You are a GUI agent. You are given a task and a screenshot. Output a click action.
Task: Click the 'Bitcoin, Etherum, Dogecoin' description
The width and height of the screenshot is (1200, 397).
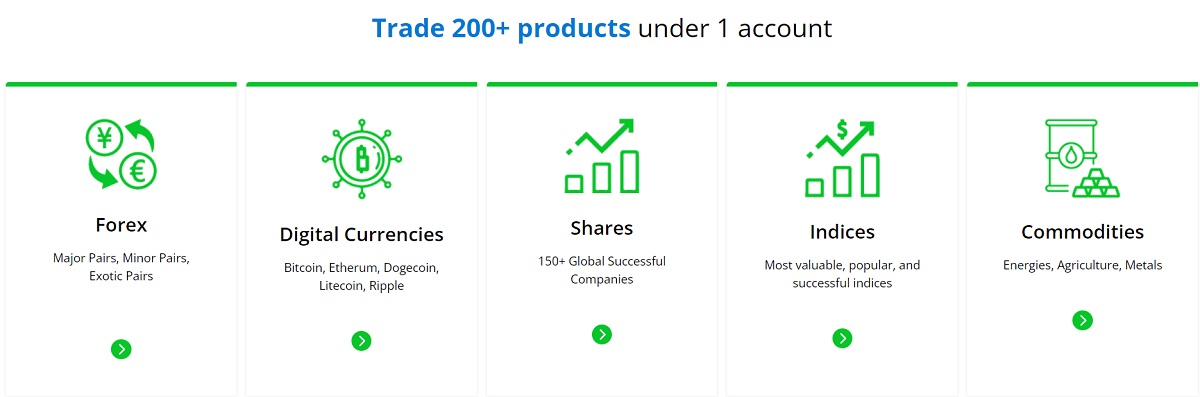point(362,268)
